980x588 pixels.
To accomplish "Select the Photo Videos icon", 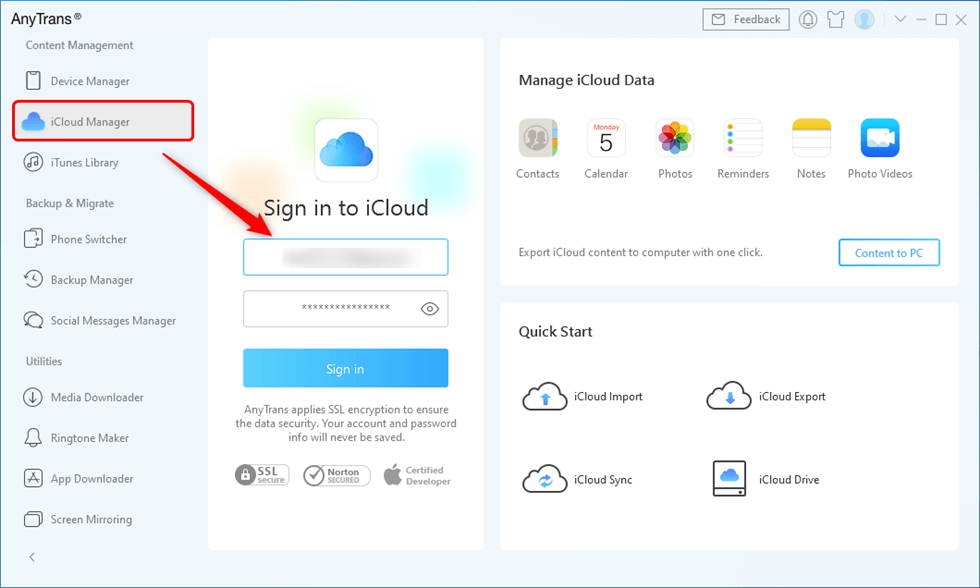I will [879, 138].
